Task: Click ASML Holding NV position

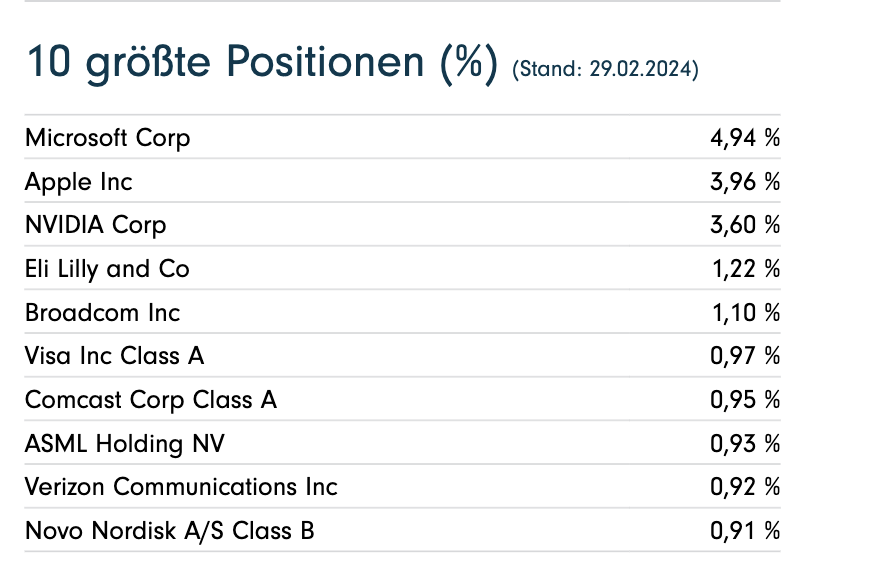Action: point(125,443)
